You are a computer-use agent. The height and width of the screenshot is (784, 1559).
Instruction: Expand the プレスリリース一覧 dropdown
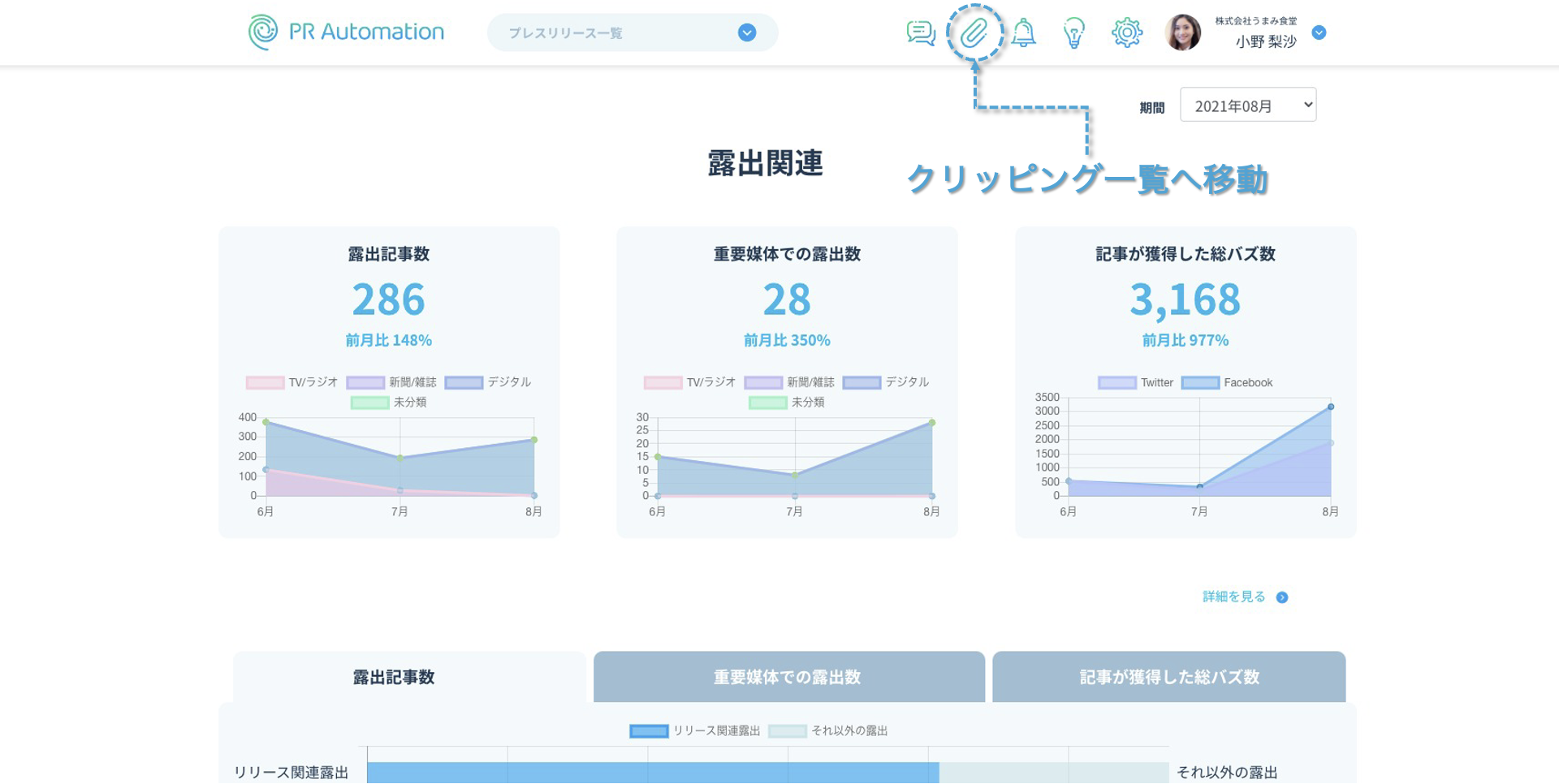point(747,32)
